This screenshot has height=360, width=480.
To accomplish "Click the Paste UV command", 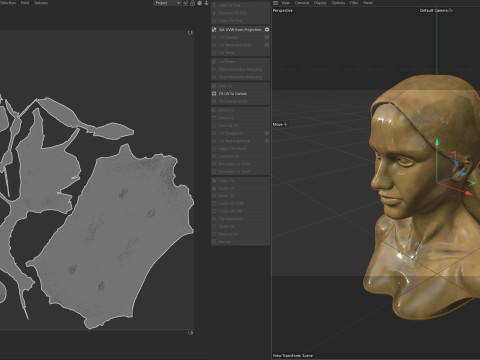I will pyautogui.click(x=241, y=188).
